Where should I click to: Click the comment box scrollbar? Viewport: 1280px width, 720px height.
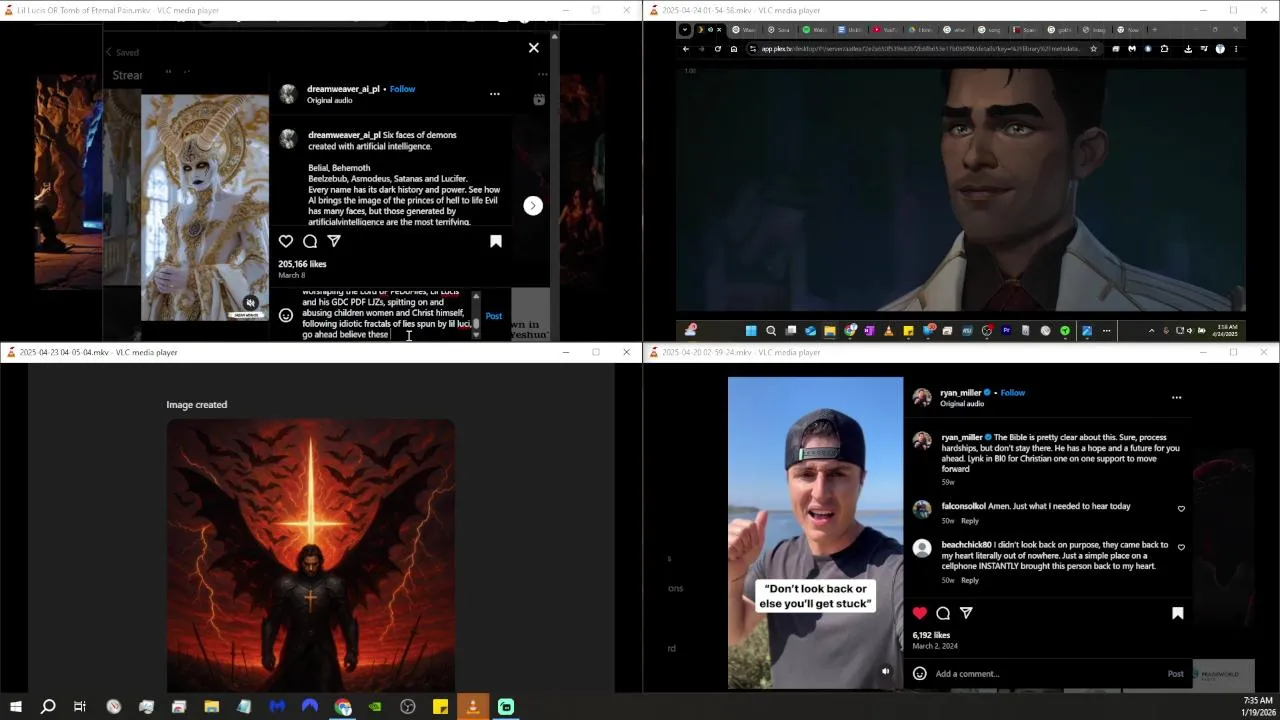click(x=476, y=315)
